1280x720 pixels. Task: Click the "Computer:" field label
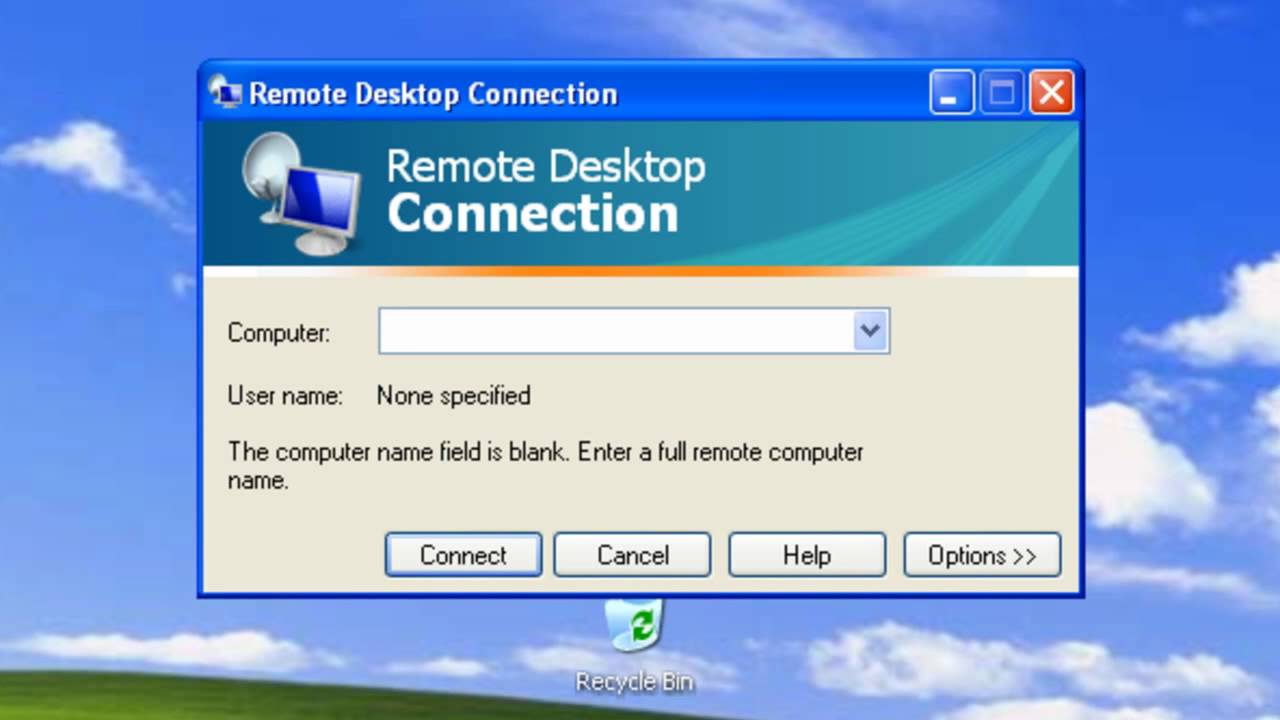click(279, 333)
